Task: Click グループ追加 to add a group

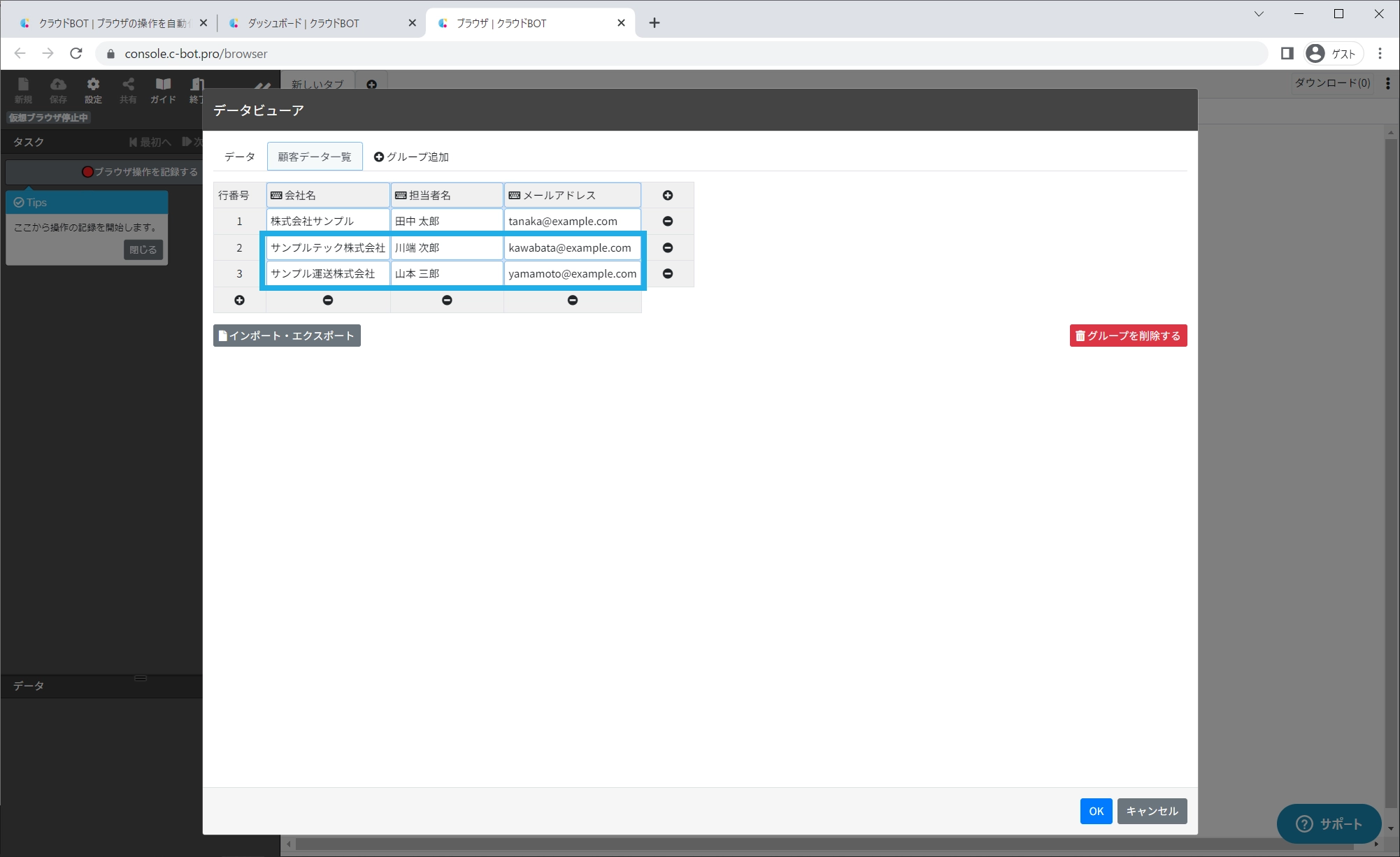Action: click(411, 157)
